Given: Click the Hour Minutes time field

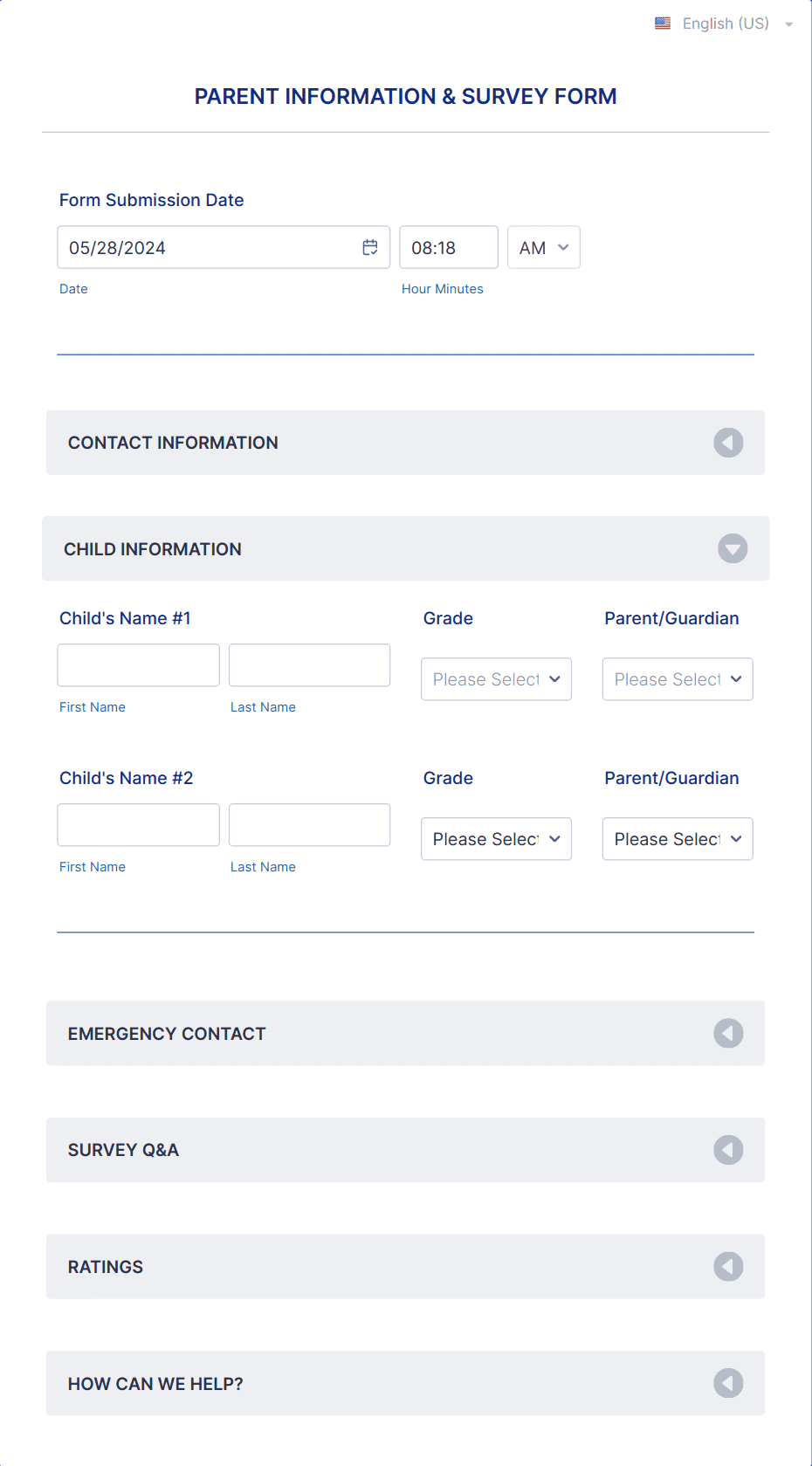Looking at the screenshot, I should (448, 247).
